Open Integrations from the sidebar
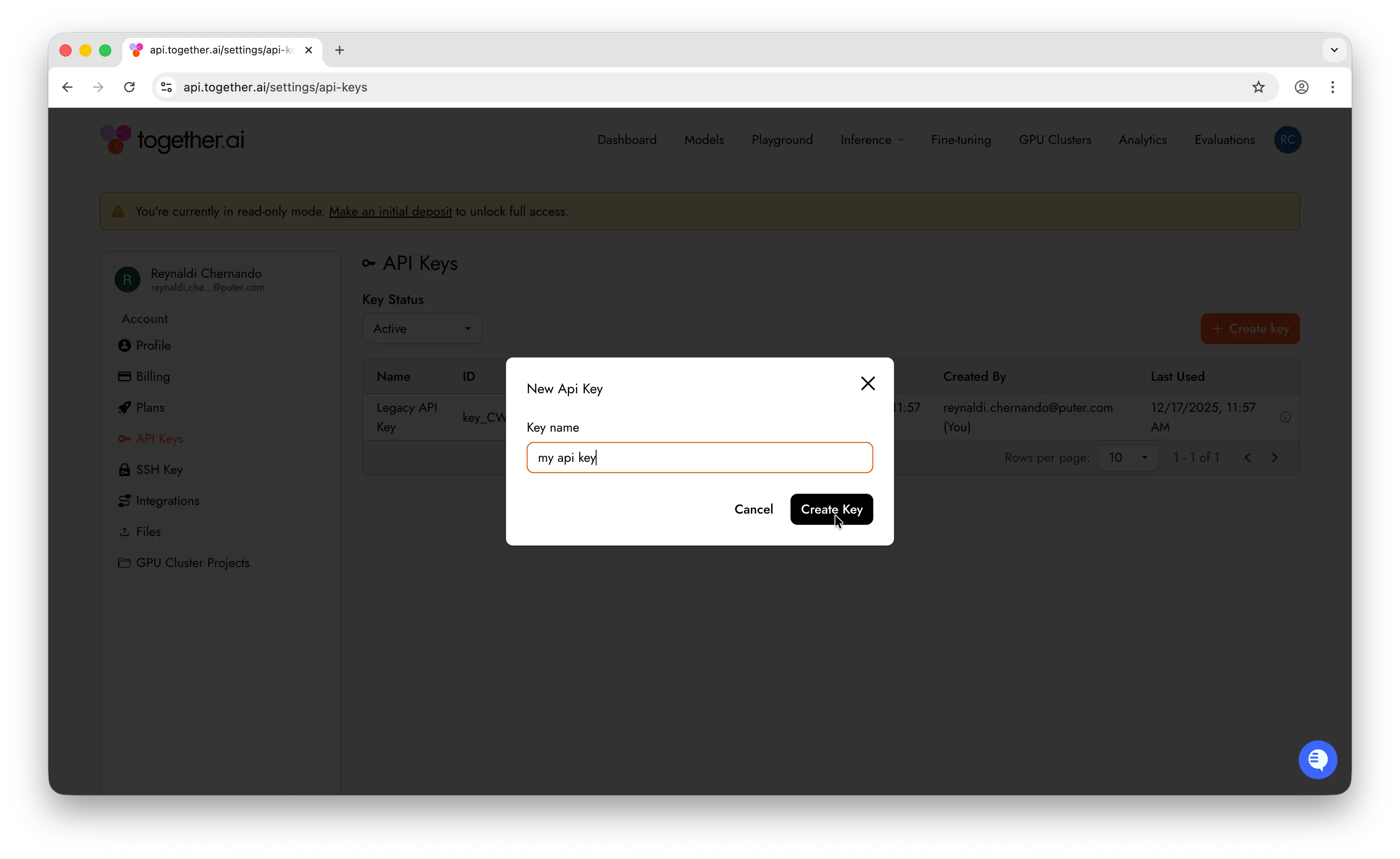 [167, 500]
